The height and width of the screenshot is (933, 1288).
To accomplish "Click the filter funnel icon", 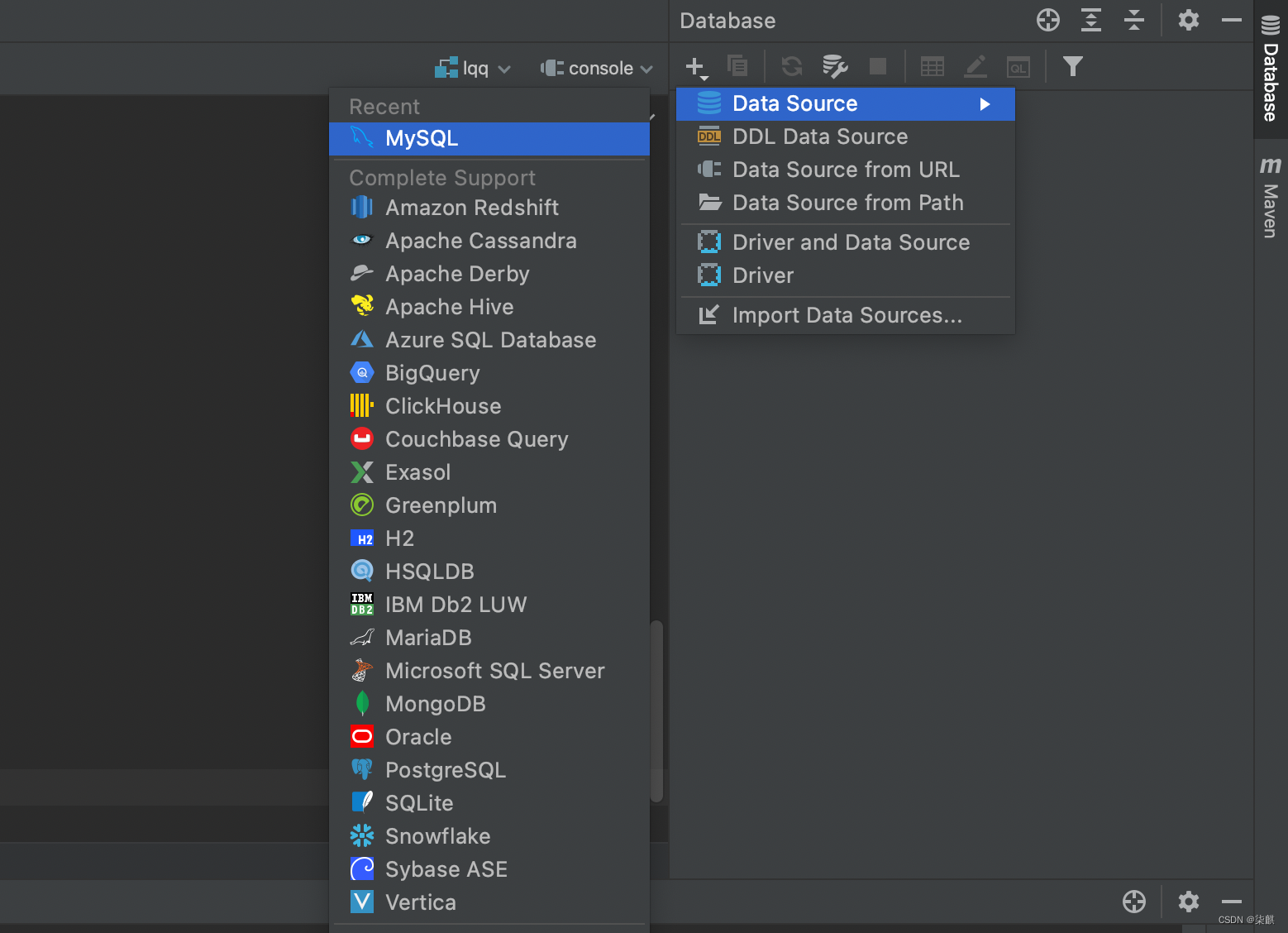I will (1073, 66).
